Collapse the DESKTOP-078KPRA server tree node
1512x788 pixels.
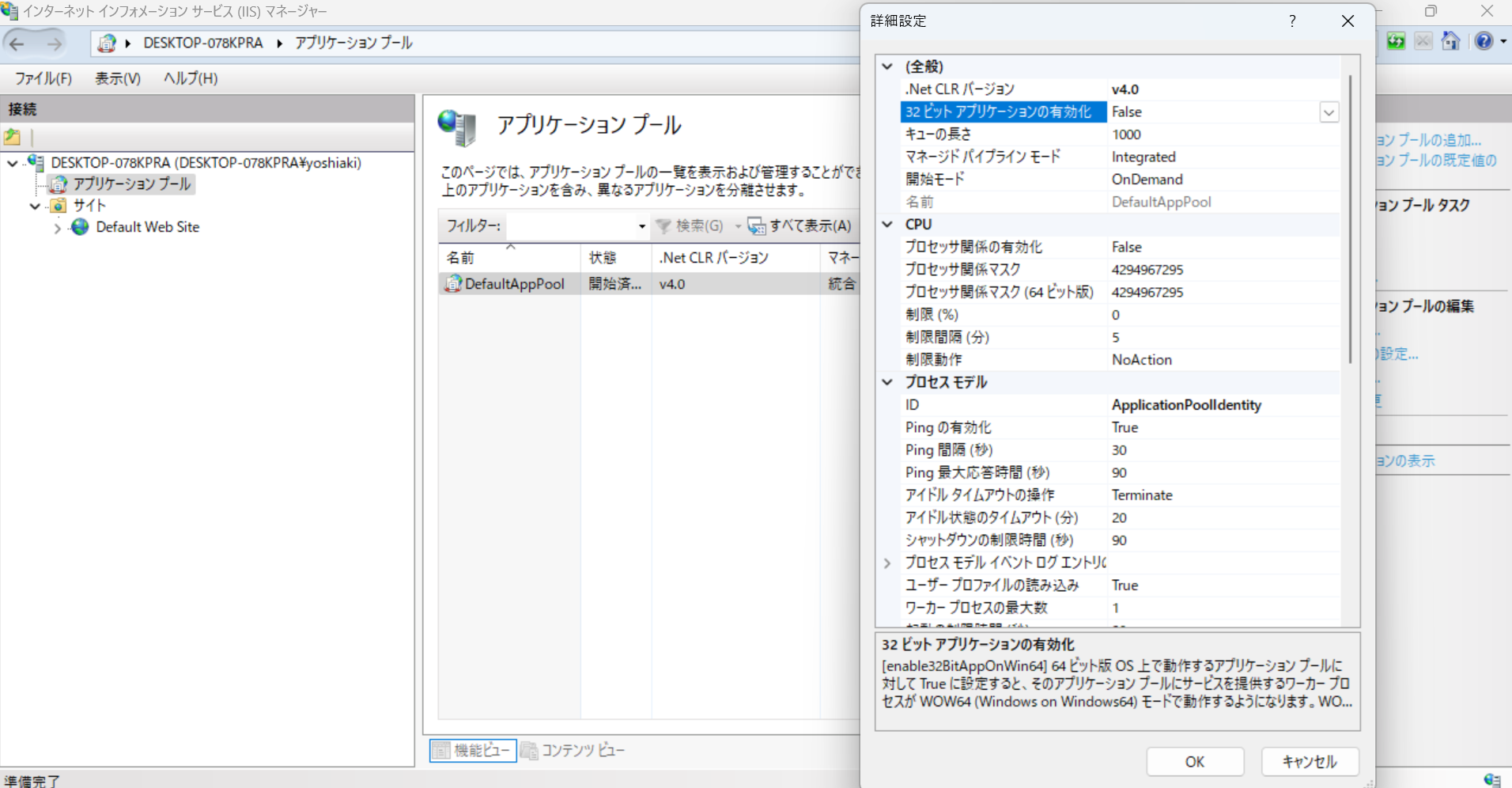tap(13, 164)
